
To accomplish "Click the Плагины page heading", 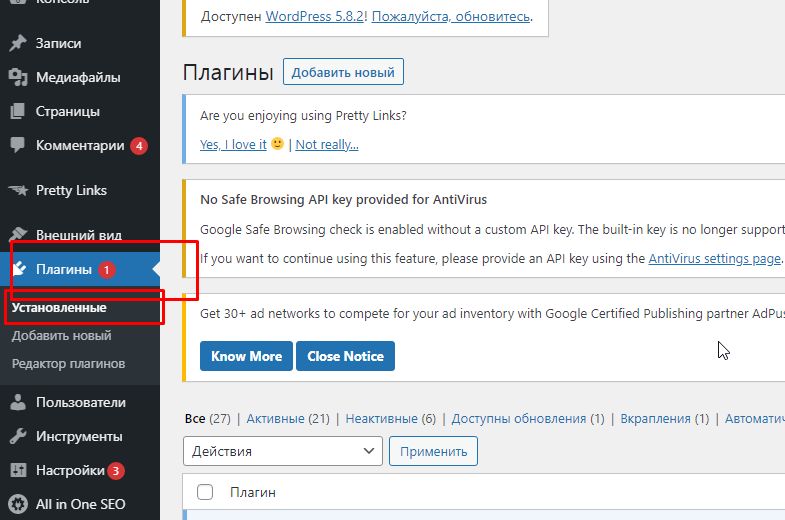I will 228,72.
